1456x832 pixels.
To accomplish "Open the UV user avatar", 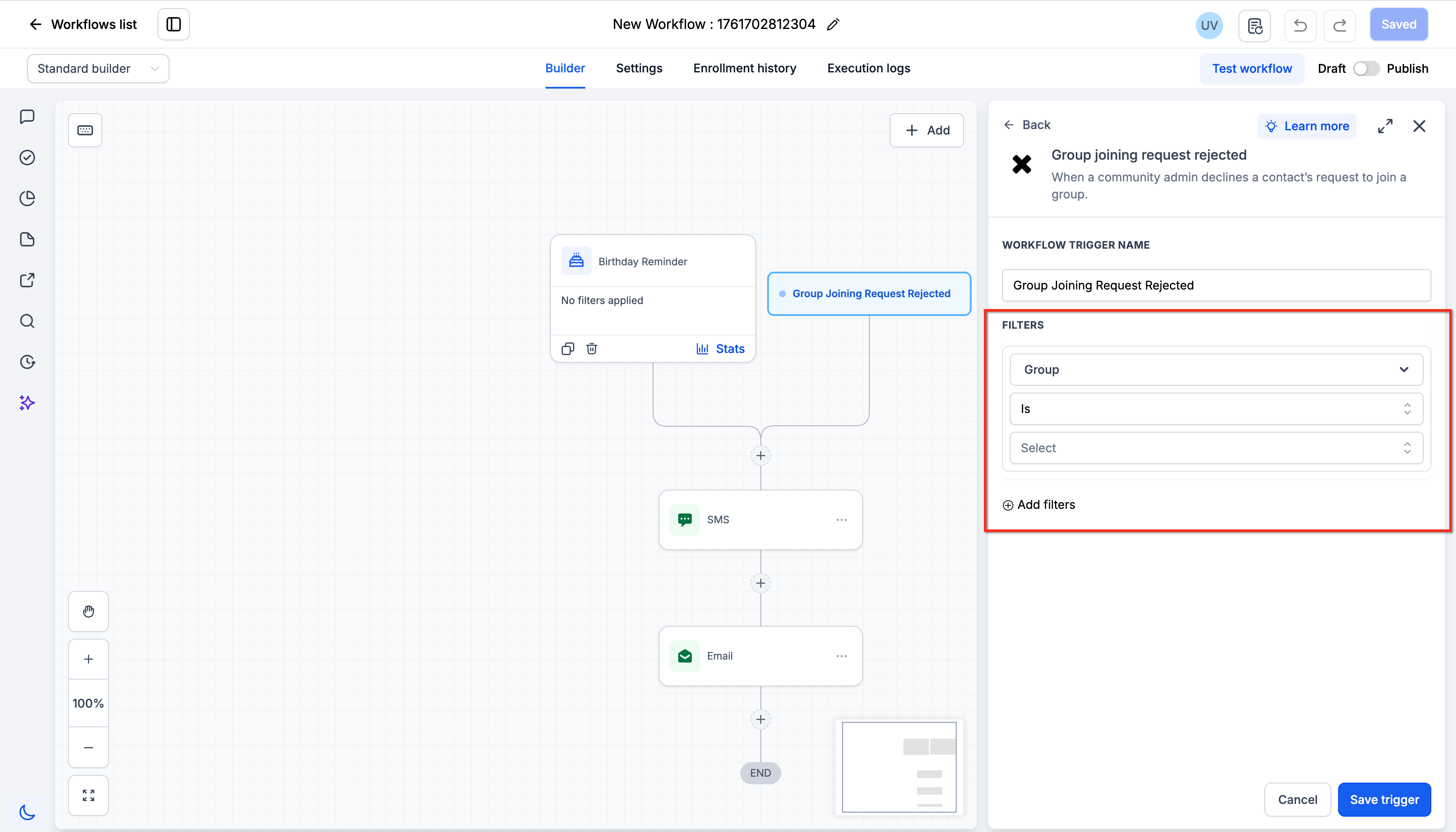I will click(1209, 25).
